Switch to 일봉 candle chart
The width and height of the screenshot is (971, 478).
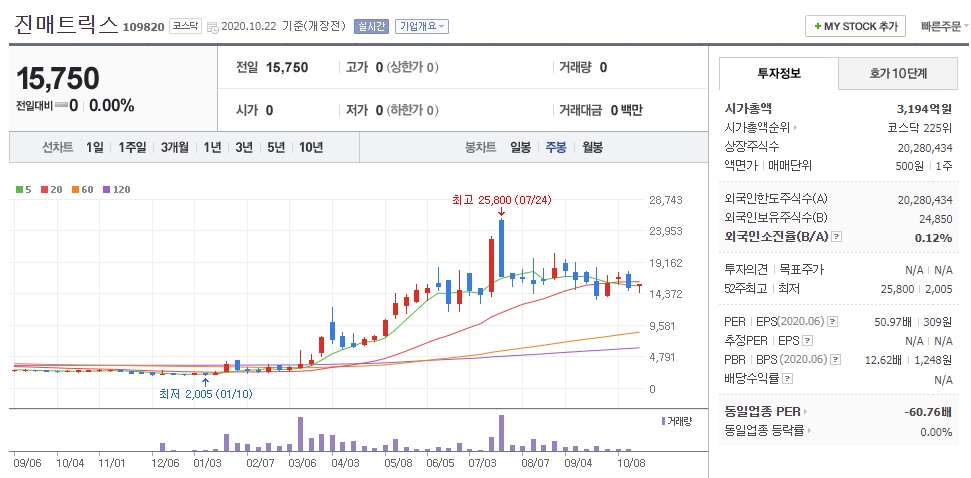[520, 147]
